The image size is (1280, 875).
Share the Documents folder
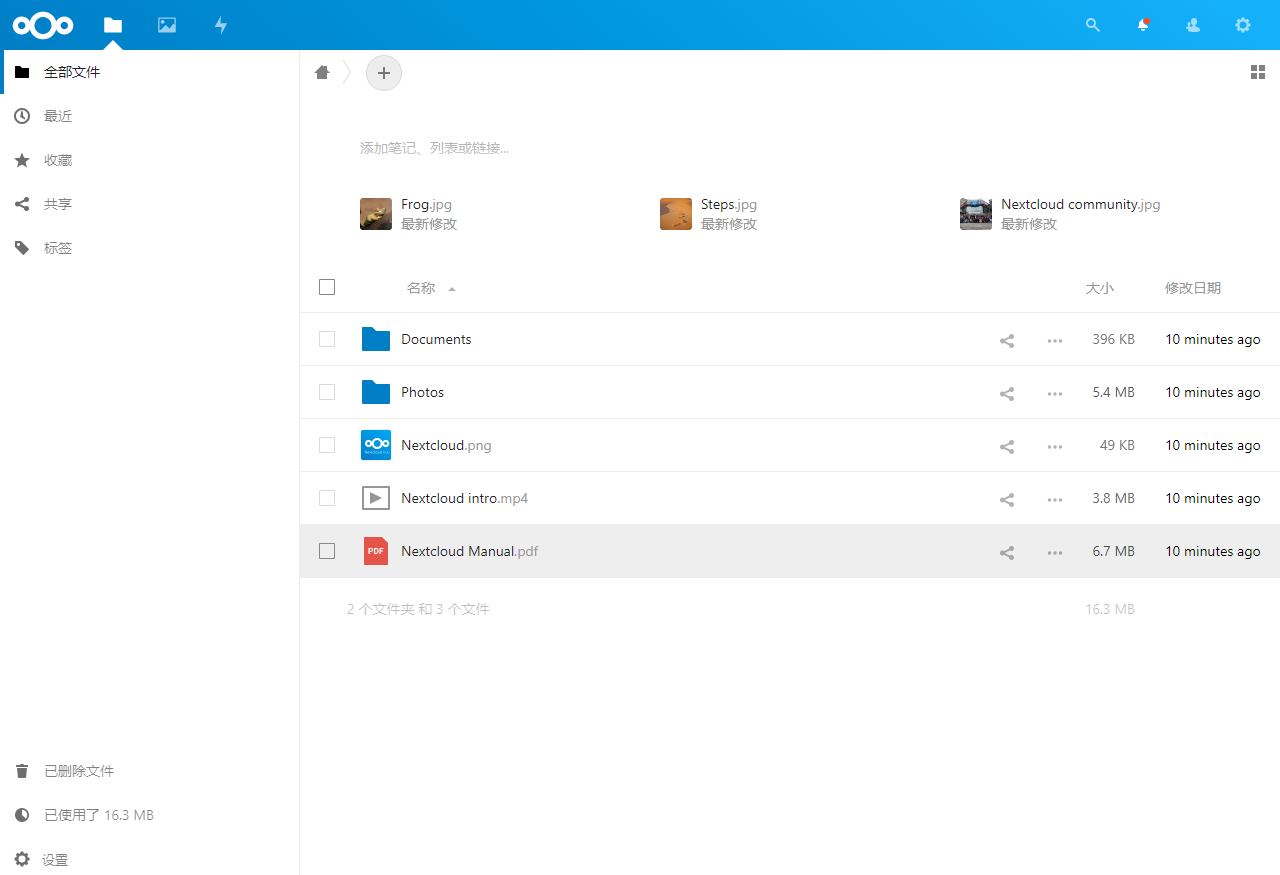pyautogui.click(x=1007, y=340)
